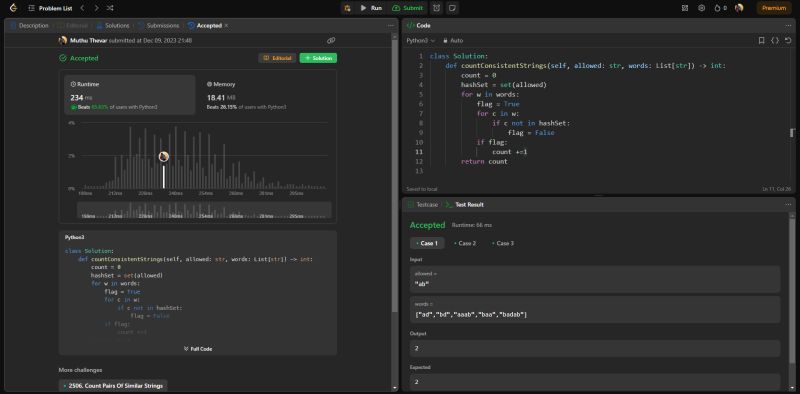This screenshot has width=800, height=394.
Task: Select the Memory stats card
Action: [x=266, y=95]
